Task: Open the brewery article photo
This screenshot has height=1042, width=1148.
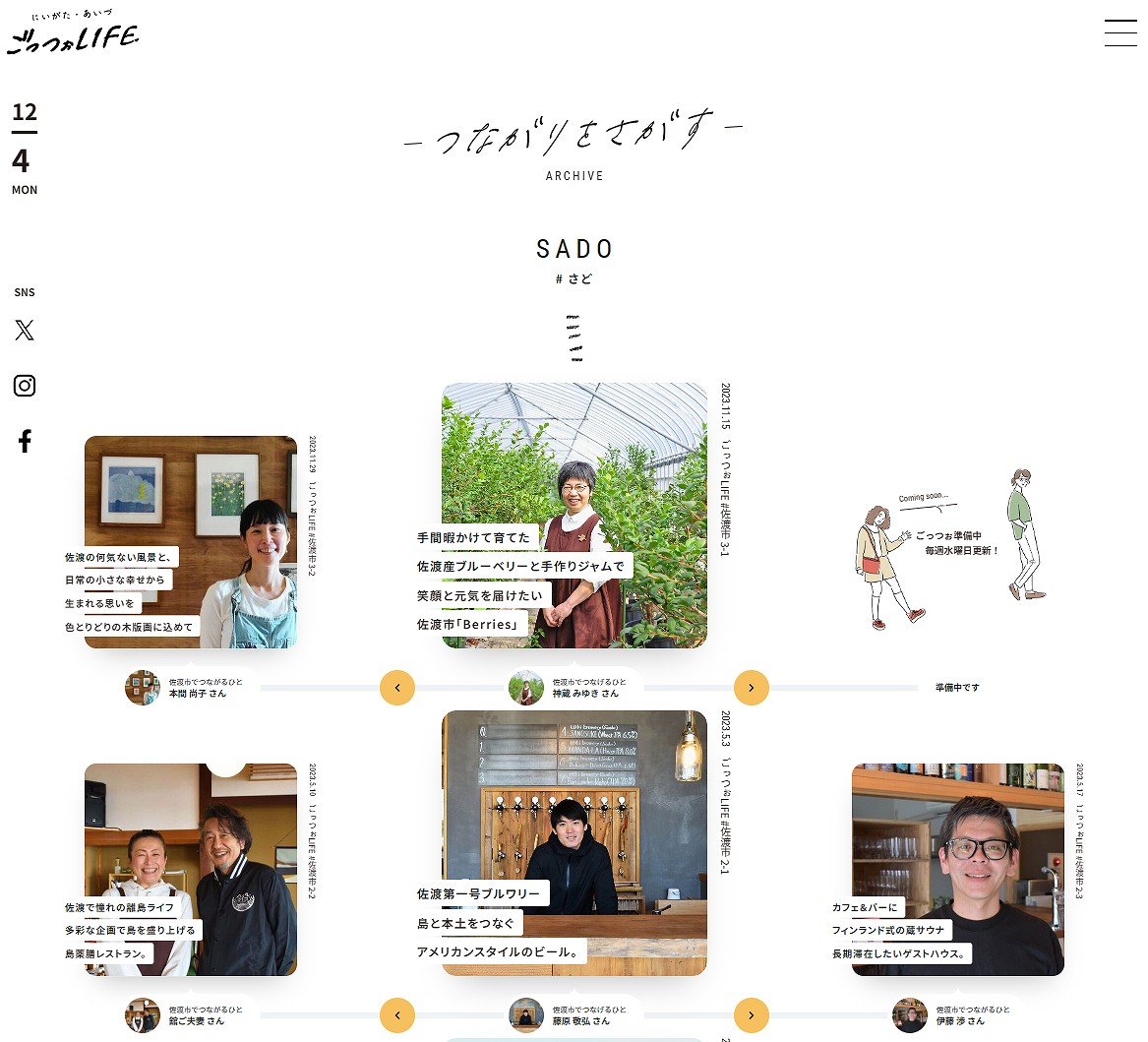Action: 574,843
